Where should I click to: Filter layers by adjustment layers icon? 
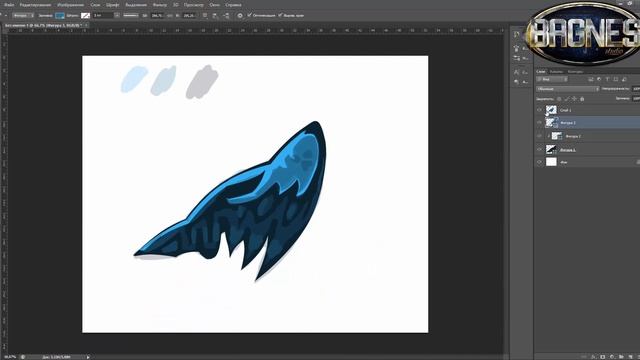(x=599, y=79)
